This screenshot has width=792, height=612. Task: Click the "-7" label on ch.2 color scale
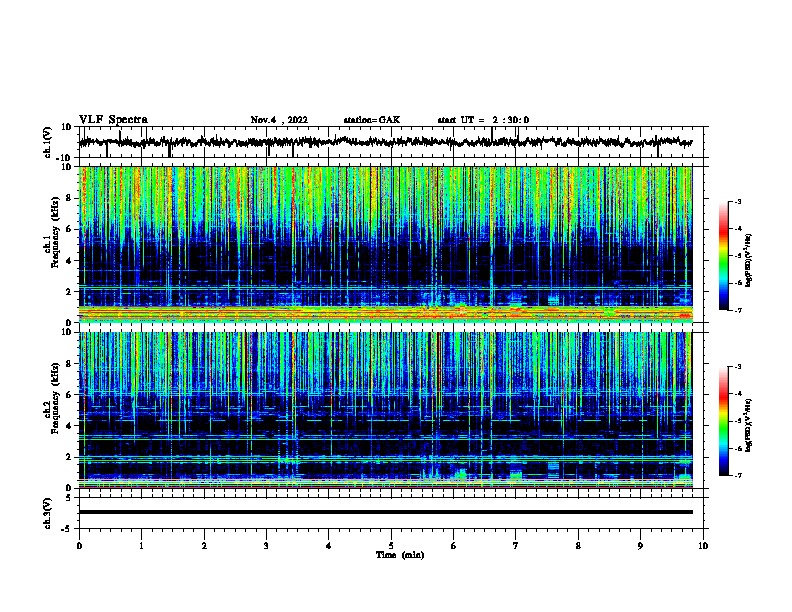737,476
